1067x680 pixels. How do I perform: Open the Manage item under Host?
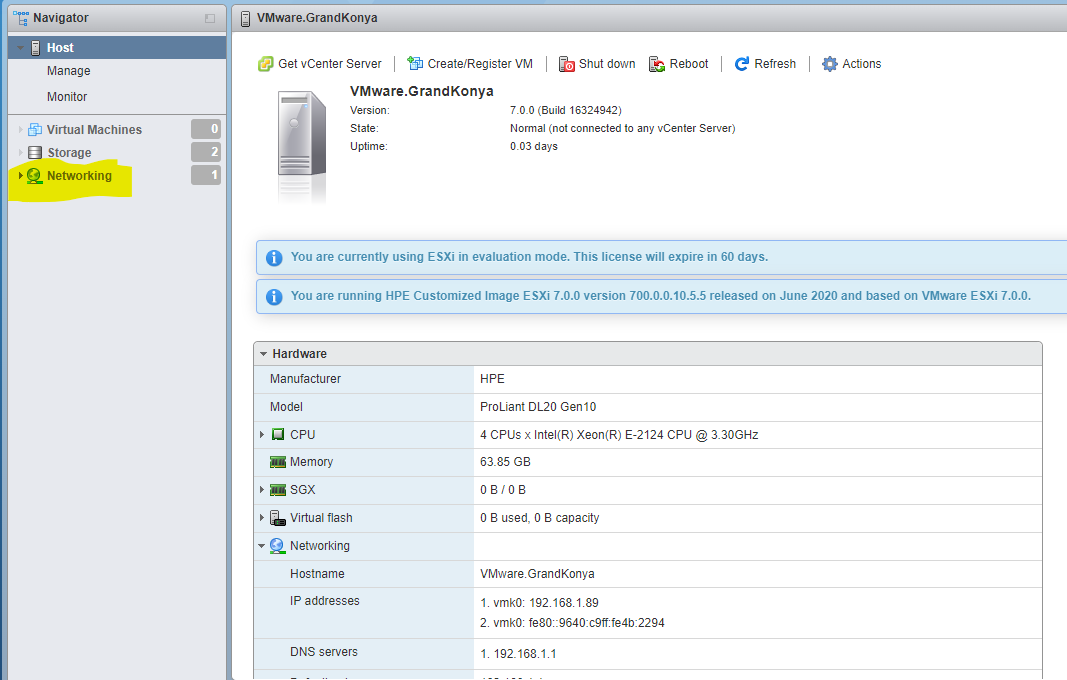(68, 71)
